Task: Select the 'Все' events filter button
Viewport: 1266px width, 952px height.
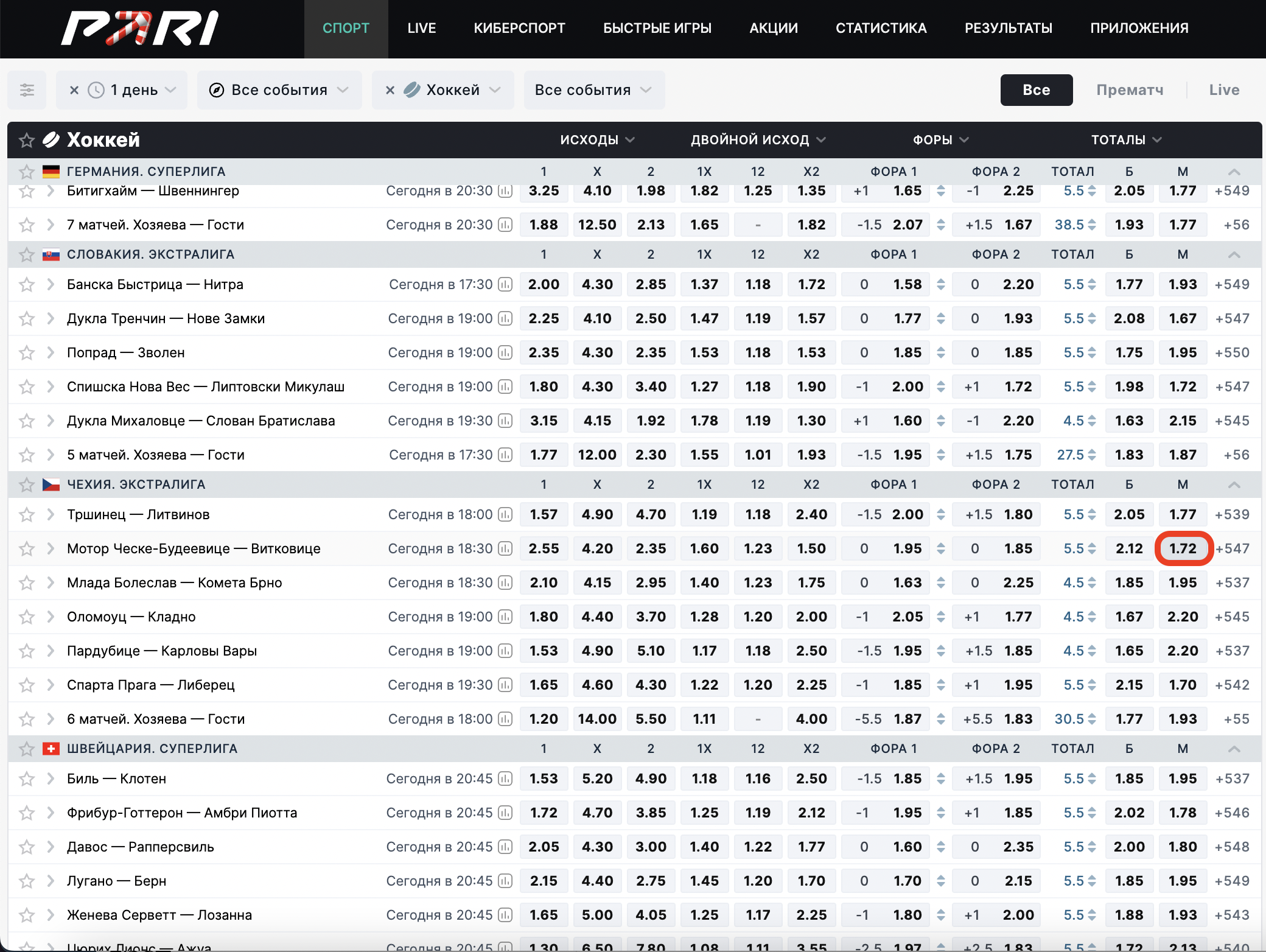Action: [x=1037, y=90]
